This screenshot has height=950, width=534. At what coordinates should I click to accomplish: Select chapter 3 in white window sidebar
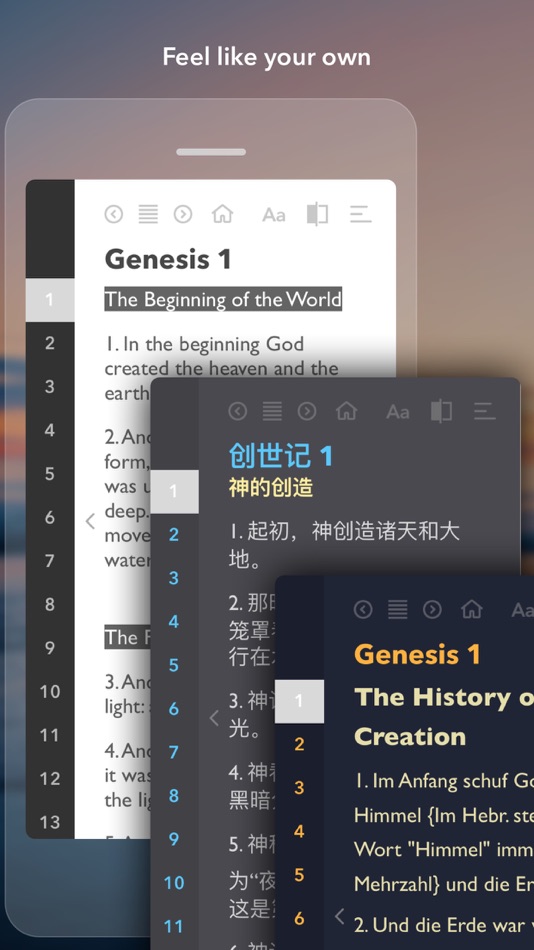point(50,387)
